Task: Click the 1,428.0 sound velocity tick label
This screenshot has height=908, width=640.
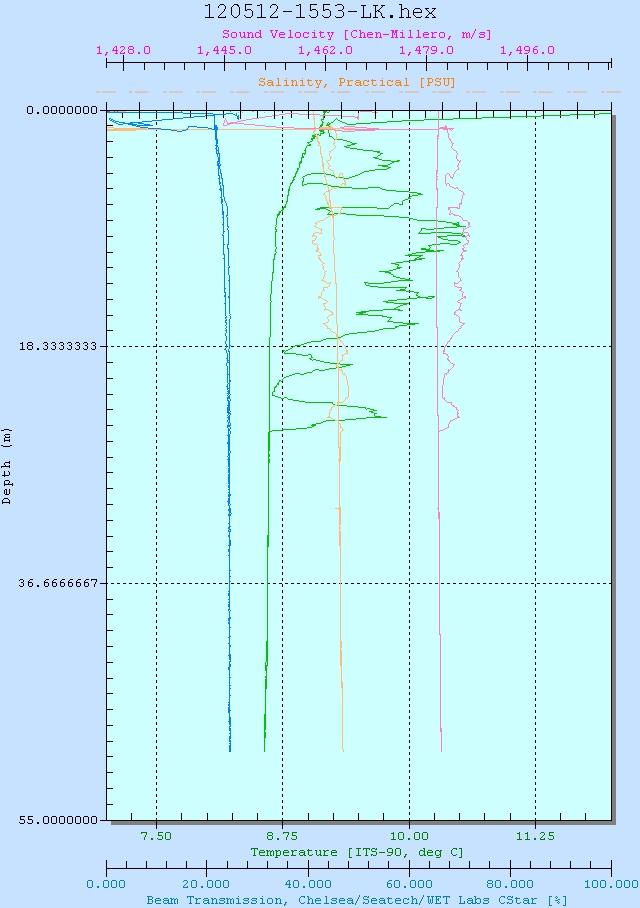Action: [123, 49]
